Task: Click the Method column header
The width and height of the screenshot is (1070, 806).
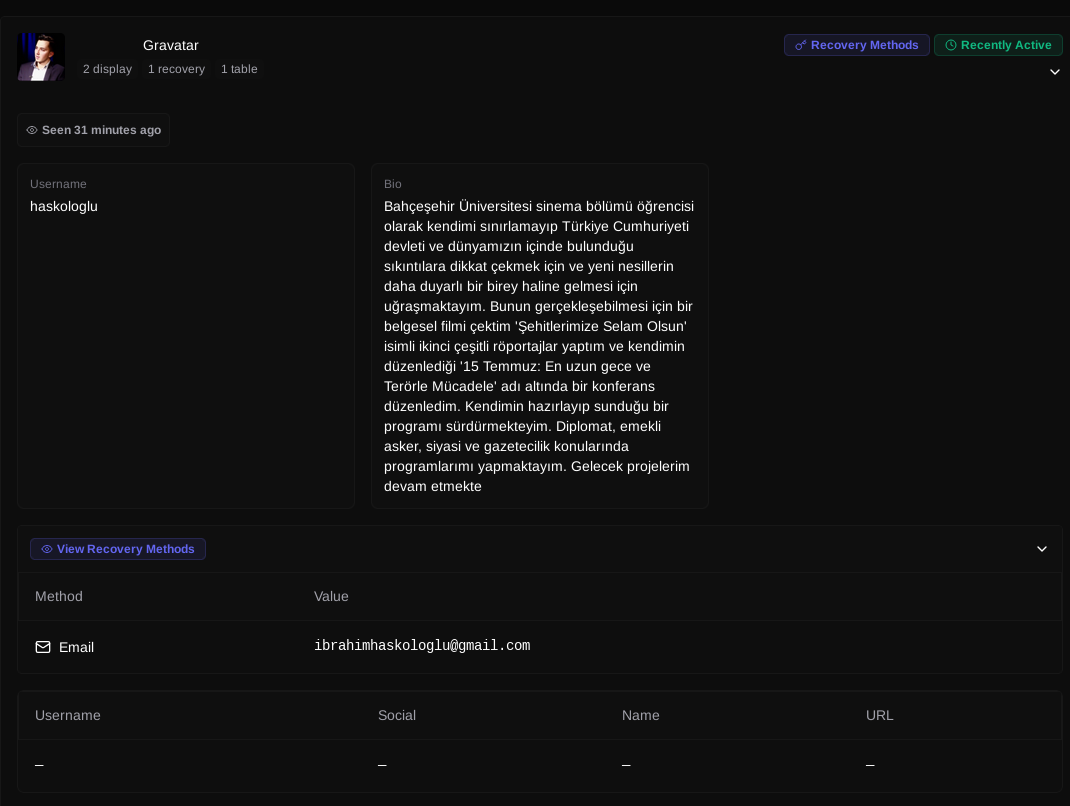Action: 59,596
